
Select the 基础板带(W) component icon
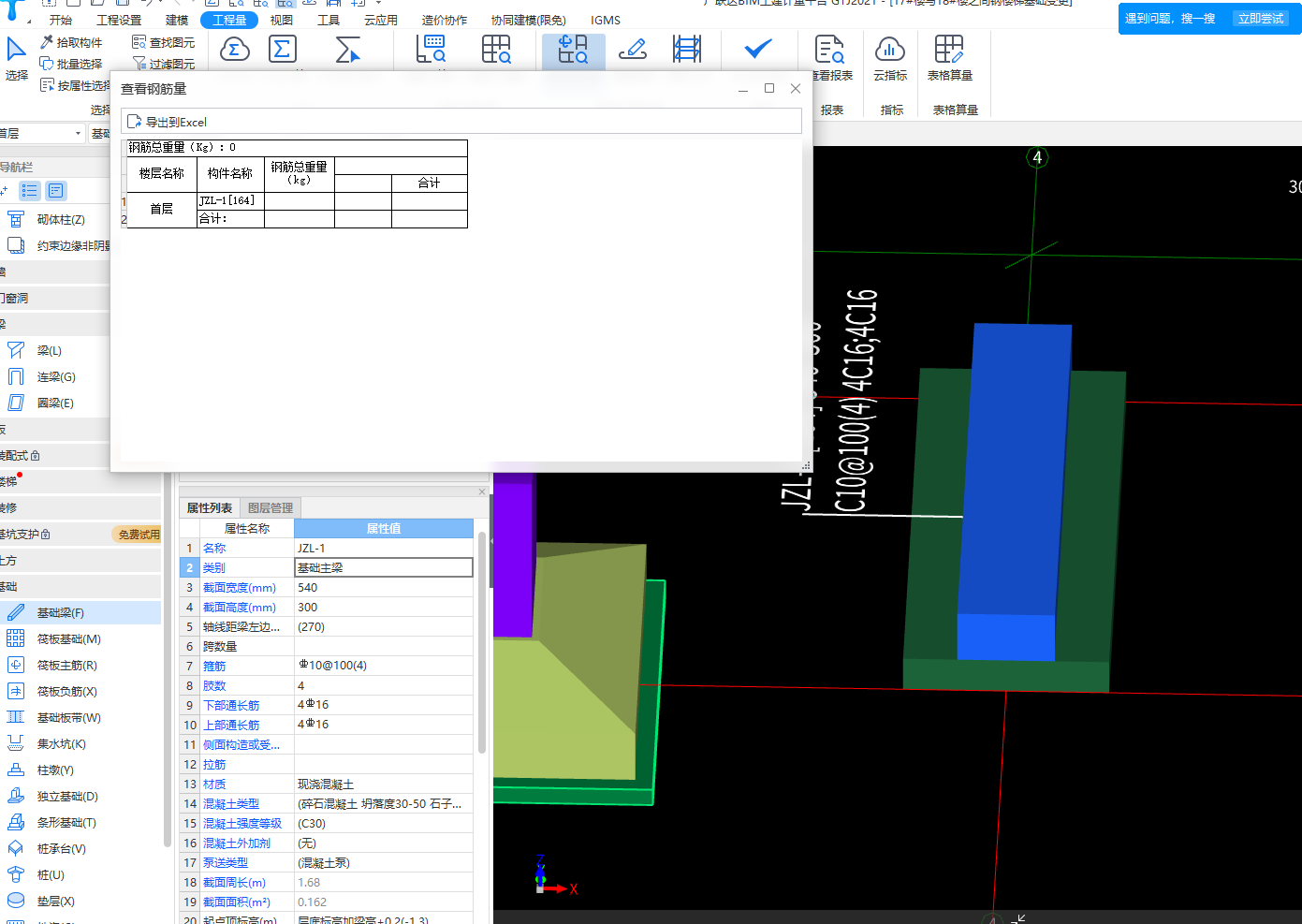pos(16,717)
